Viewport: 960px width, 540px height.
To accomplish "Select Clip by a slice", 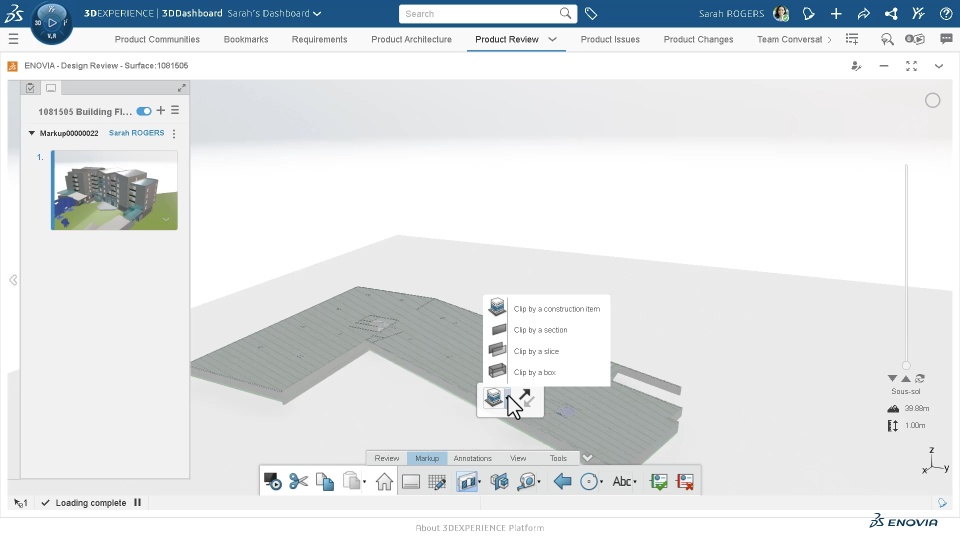I will (546, 351).
